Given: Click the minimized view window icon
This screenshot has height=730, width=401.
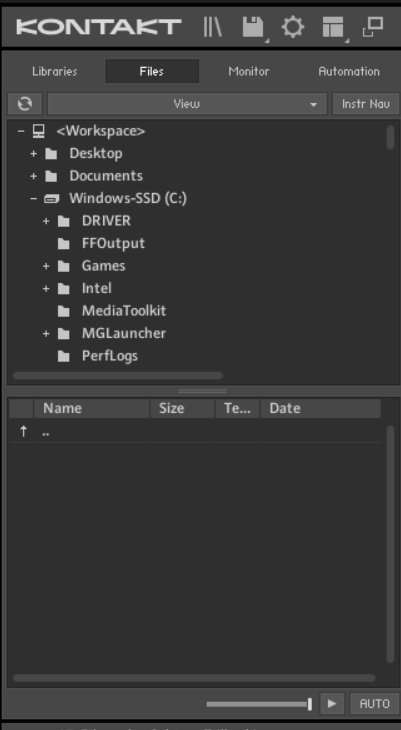Looking at the screenshot, I should tap(373, 27).
